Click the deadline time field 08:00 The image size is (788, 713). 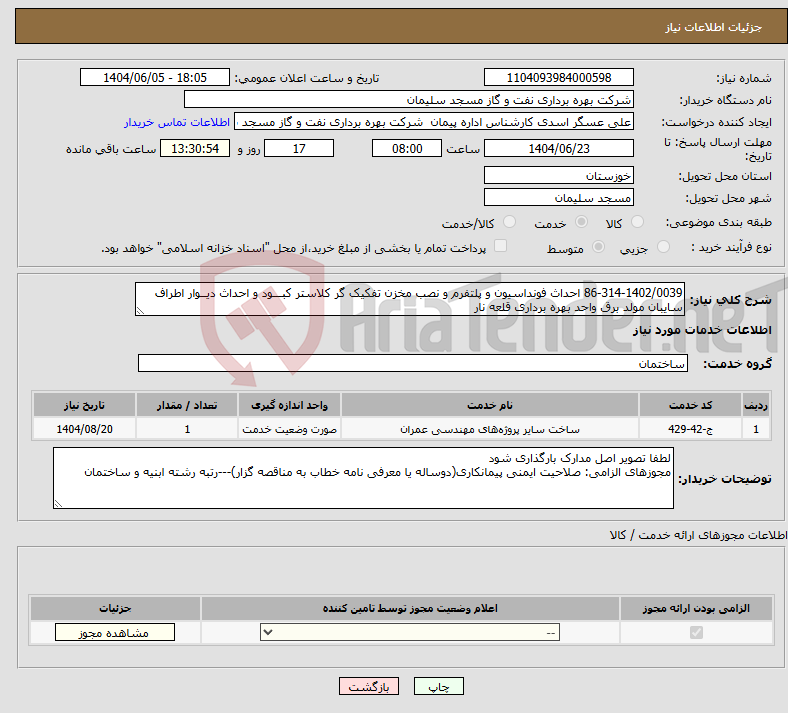click(407, 148)
